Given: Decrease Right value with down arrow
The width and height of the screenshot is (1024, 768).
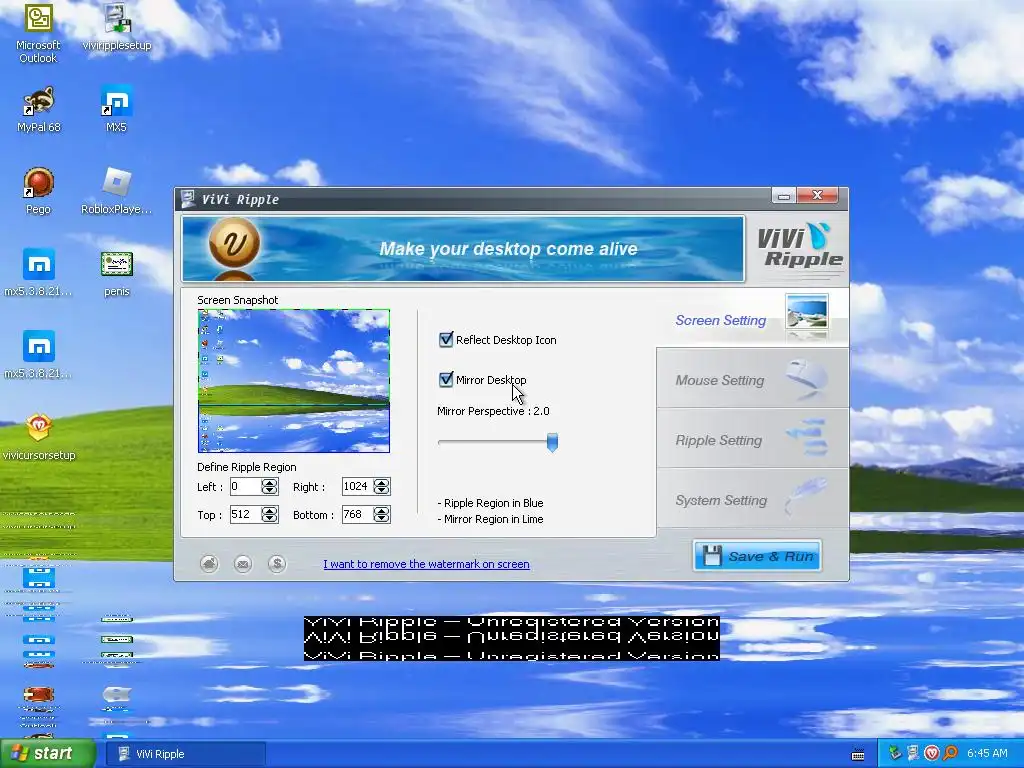Looking at the screenshot, I should tap(382, 490).
